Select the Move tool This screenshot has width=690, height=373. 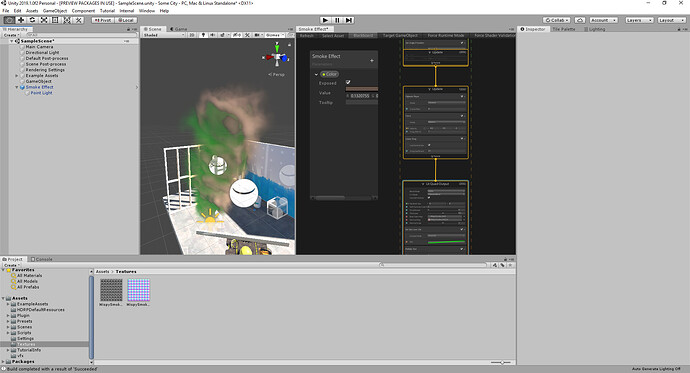[21, 20]
